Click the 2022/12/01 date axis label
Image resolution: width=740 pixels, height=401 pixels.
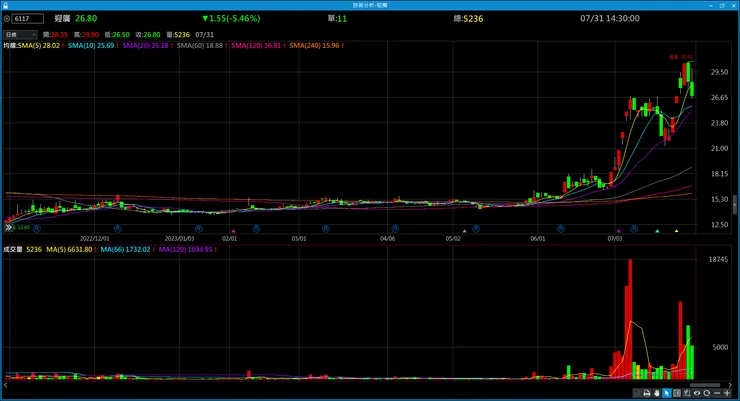(x=94, y=238)
